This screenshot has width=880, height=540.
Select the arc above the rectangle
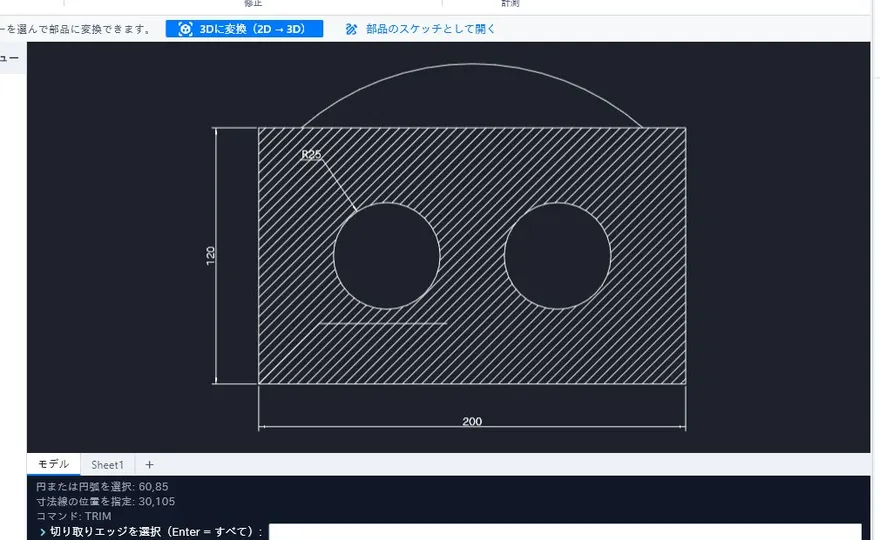(471, 64)
